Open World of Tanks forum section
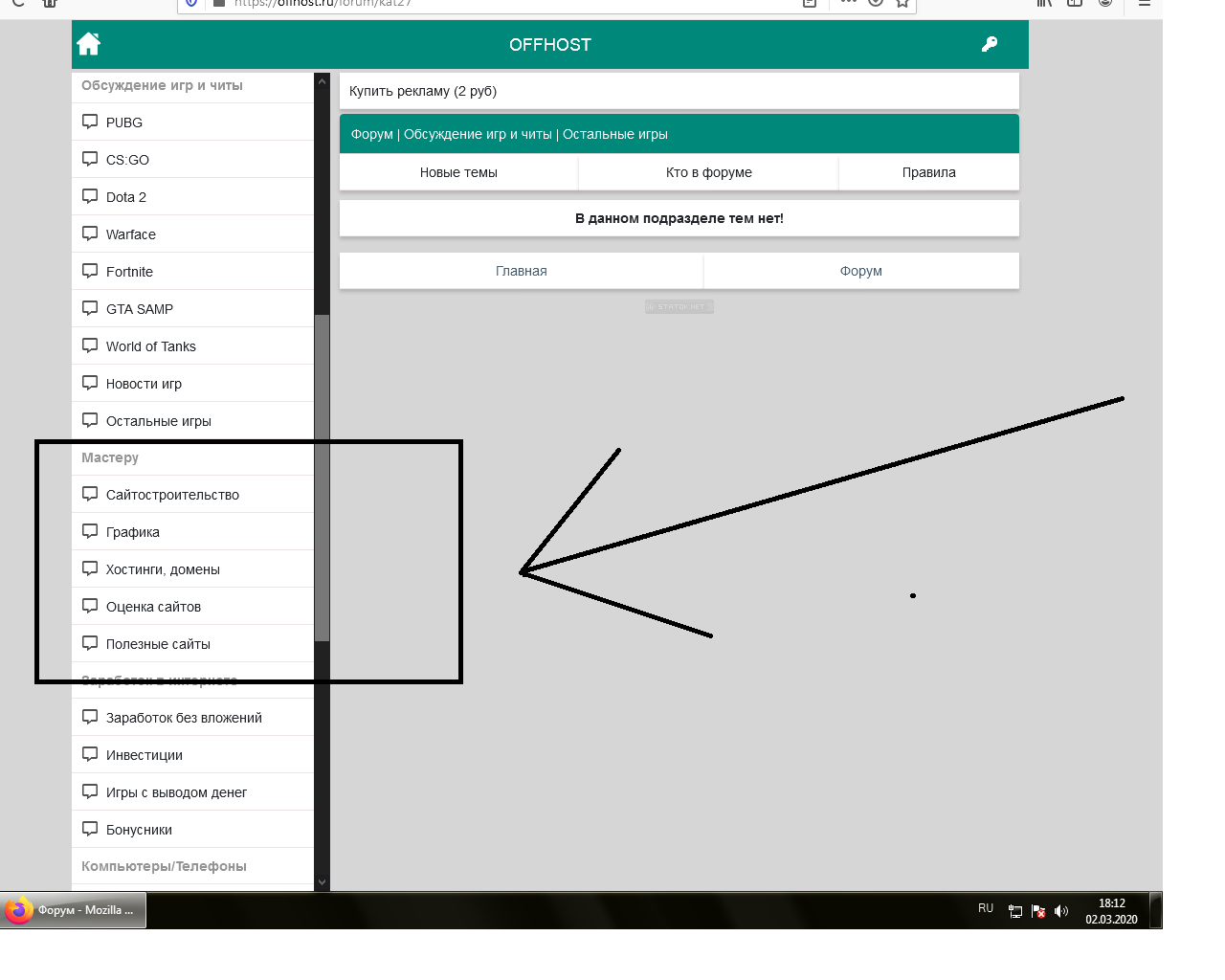1225x980 pixels. 150,346
